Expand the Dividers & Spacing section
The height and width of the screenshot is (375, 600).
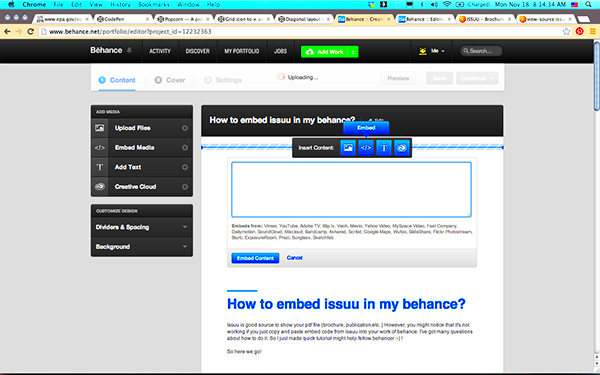(142, 227)
